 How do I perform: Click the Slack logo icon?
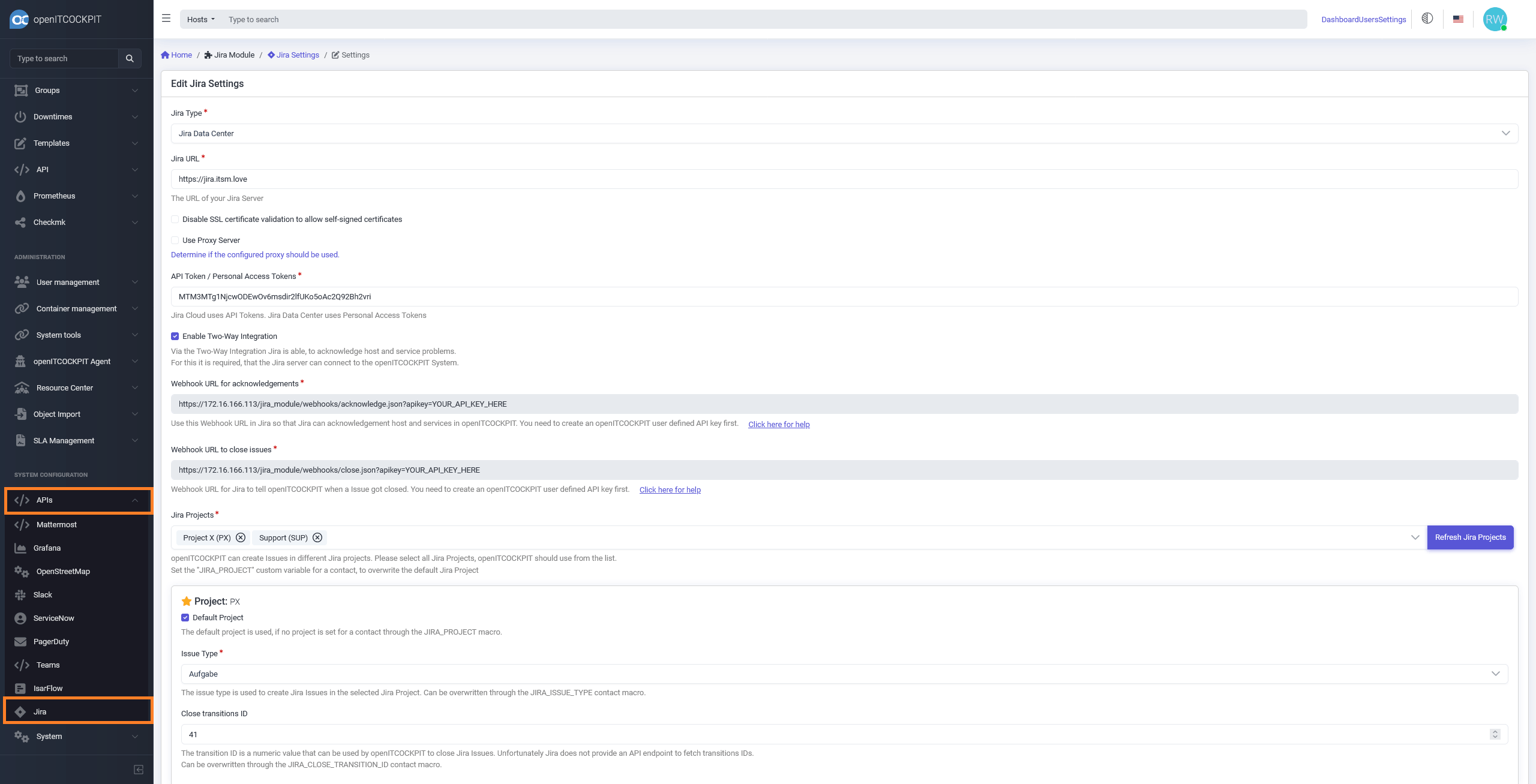[20, 594]
